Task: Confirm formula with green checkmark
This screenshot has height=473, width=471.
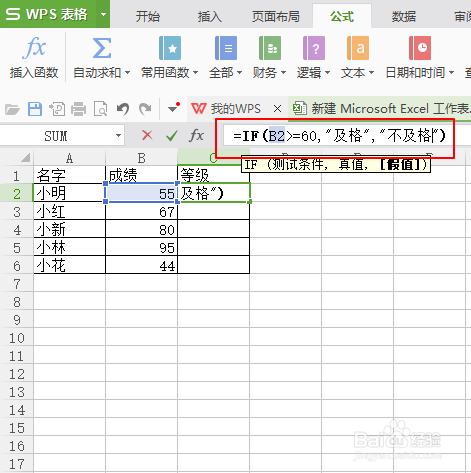Action: click(x=172, y=135)
